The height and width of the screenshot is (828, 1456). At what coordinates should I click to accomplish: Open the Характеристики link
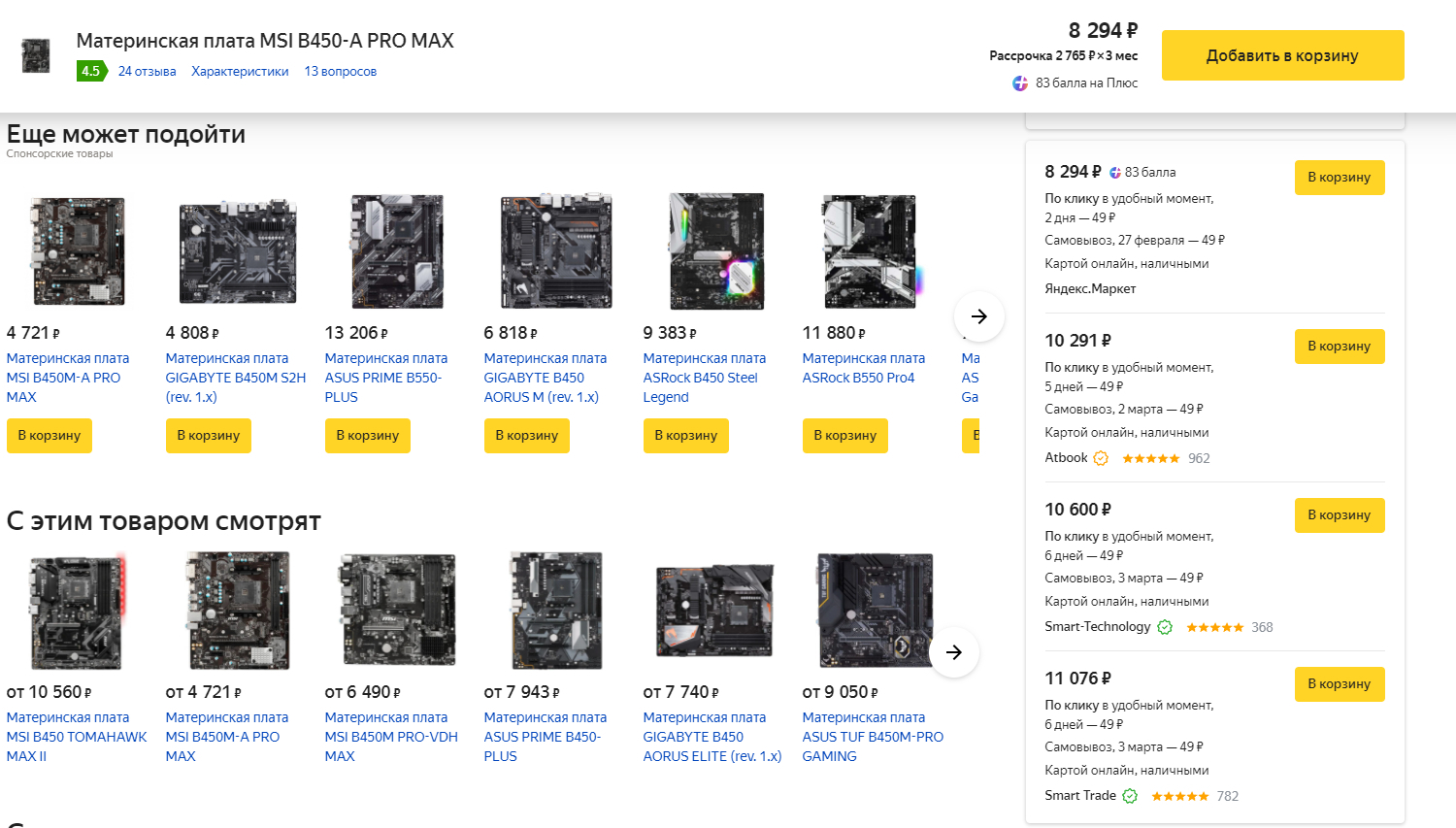tap(240, 71)
